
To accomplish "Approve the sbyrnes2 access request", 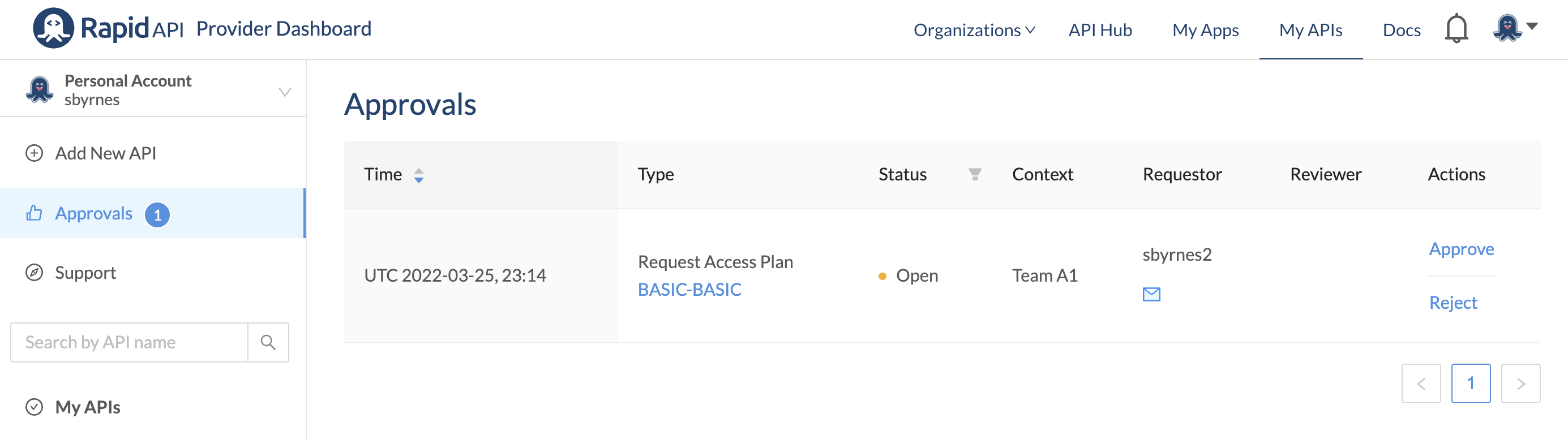I will [1461, 249].
